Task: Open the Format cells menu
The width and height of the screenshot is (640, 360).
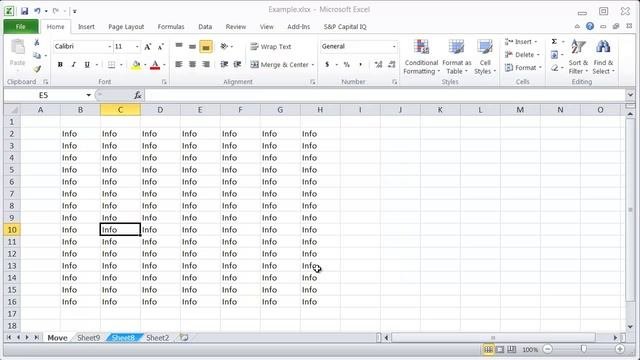Action: click(523, 67)
